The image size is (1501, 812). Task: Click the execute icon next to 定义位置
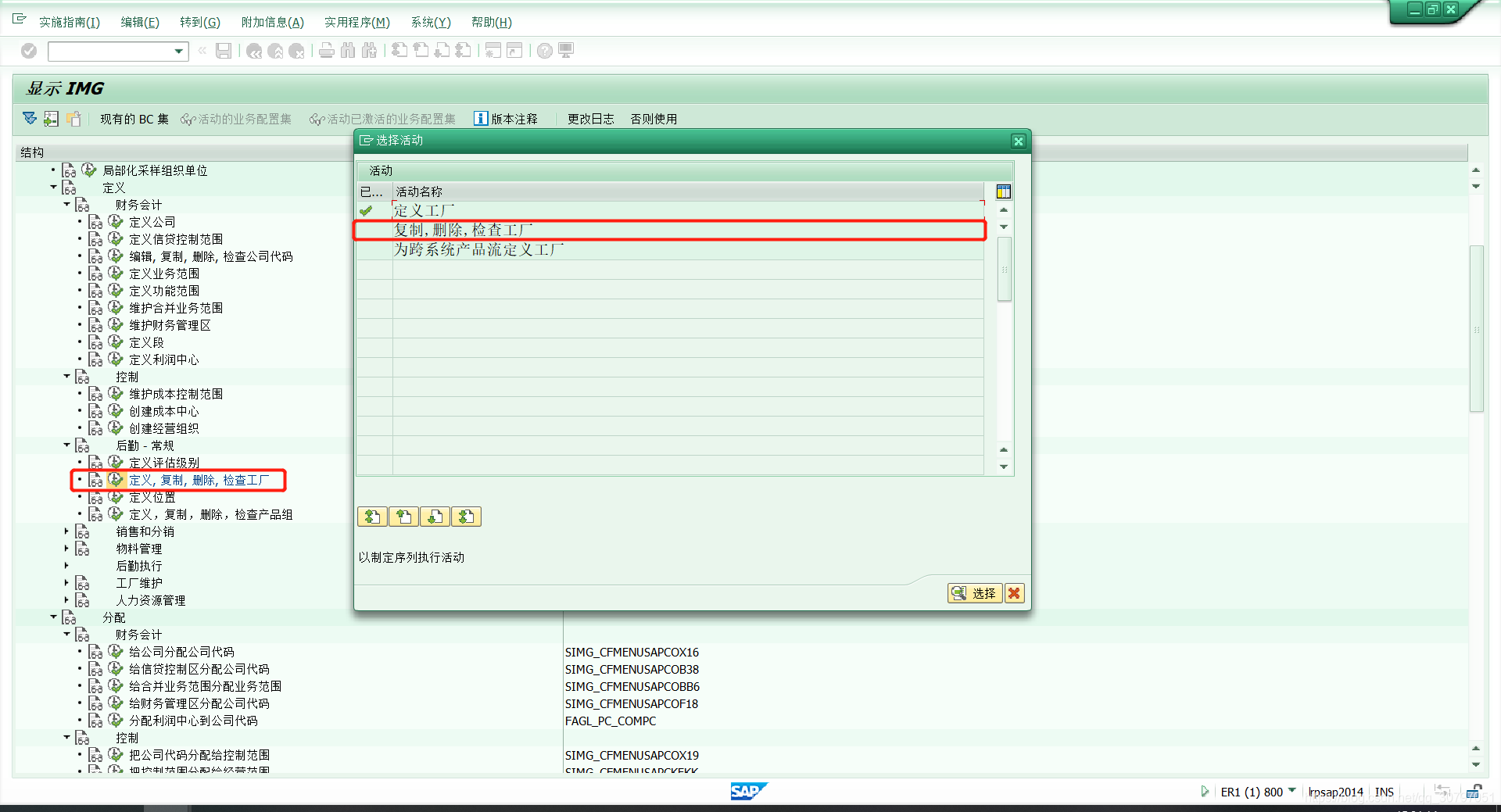click(x=116, y=497)
